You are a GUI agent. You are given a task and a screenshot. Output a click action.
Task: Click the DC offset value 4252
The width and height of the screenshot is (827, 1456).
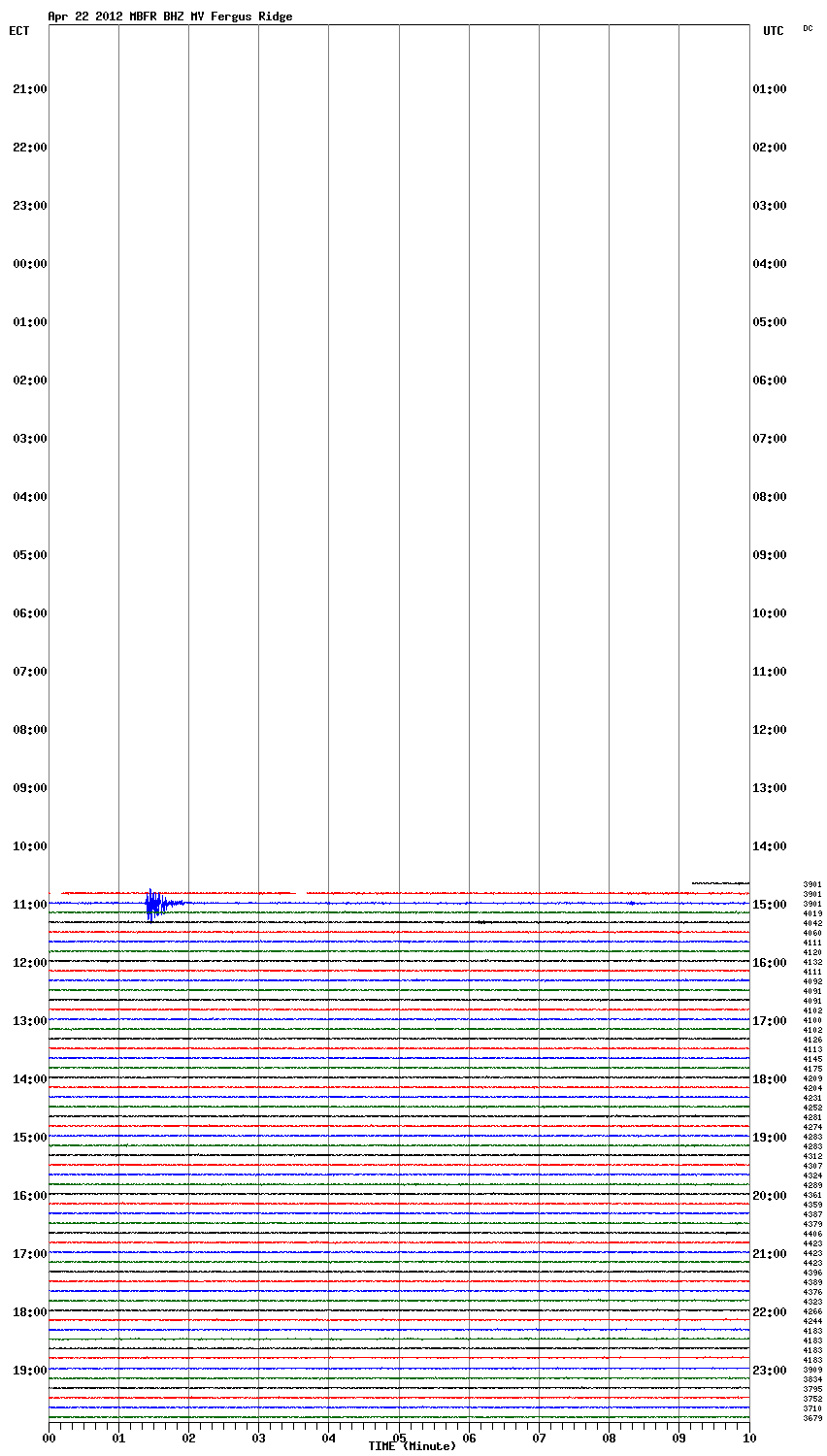[x=812, y=1108]
